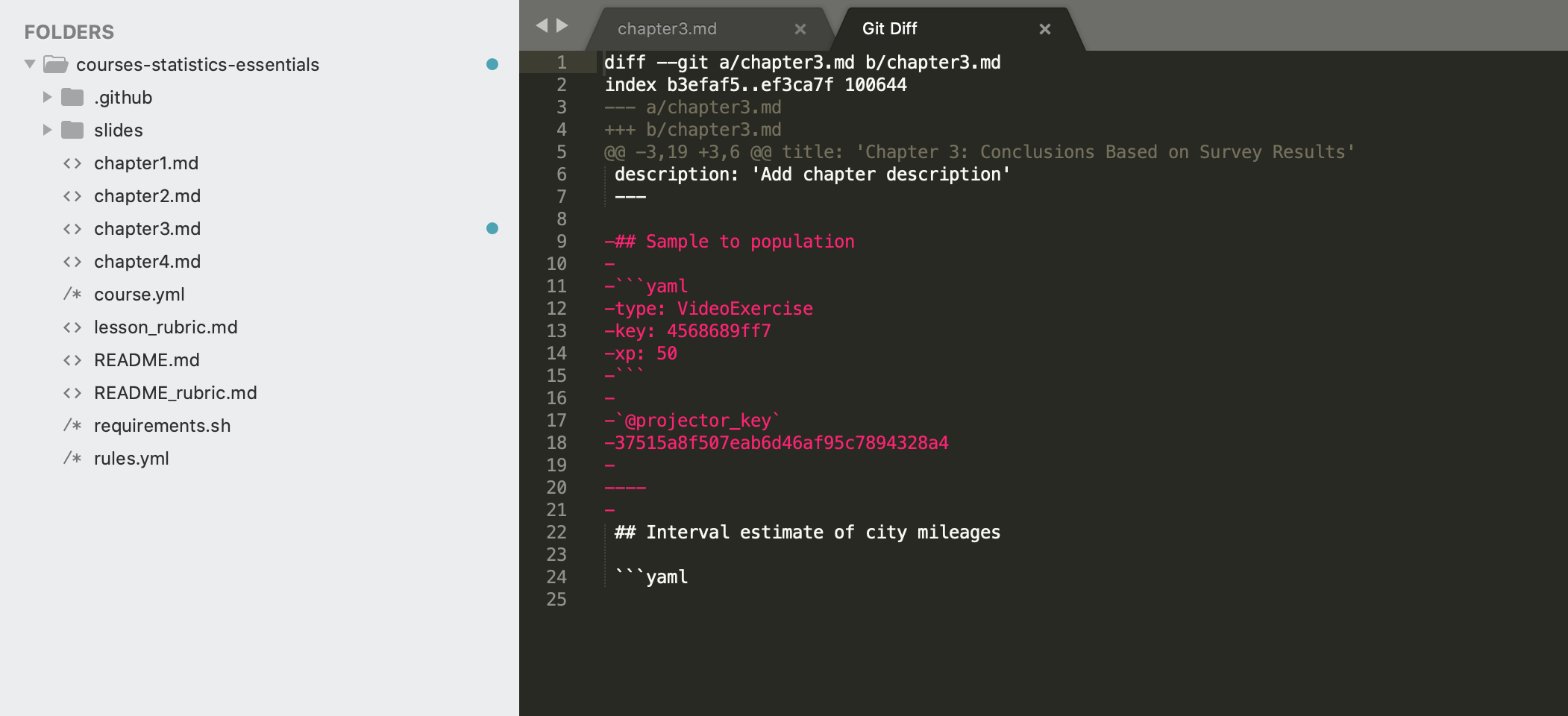The height and width of the screenshot is (716, 1568).
Task: Switch to the chapter3.md tab
Action: coord(666,28)
